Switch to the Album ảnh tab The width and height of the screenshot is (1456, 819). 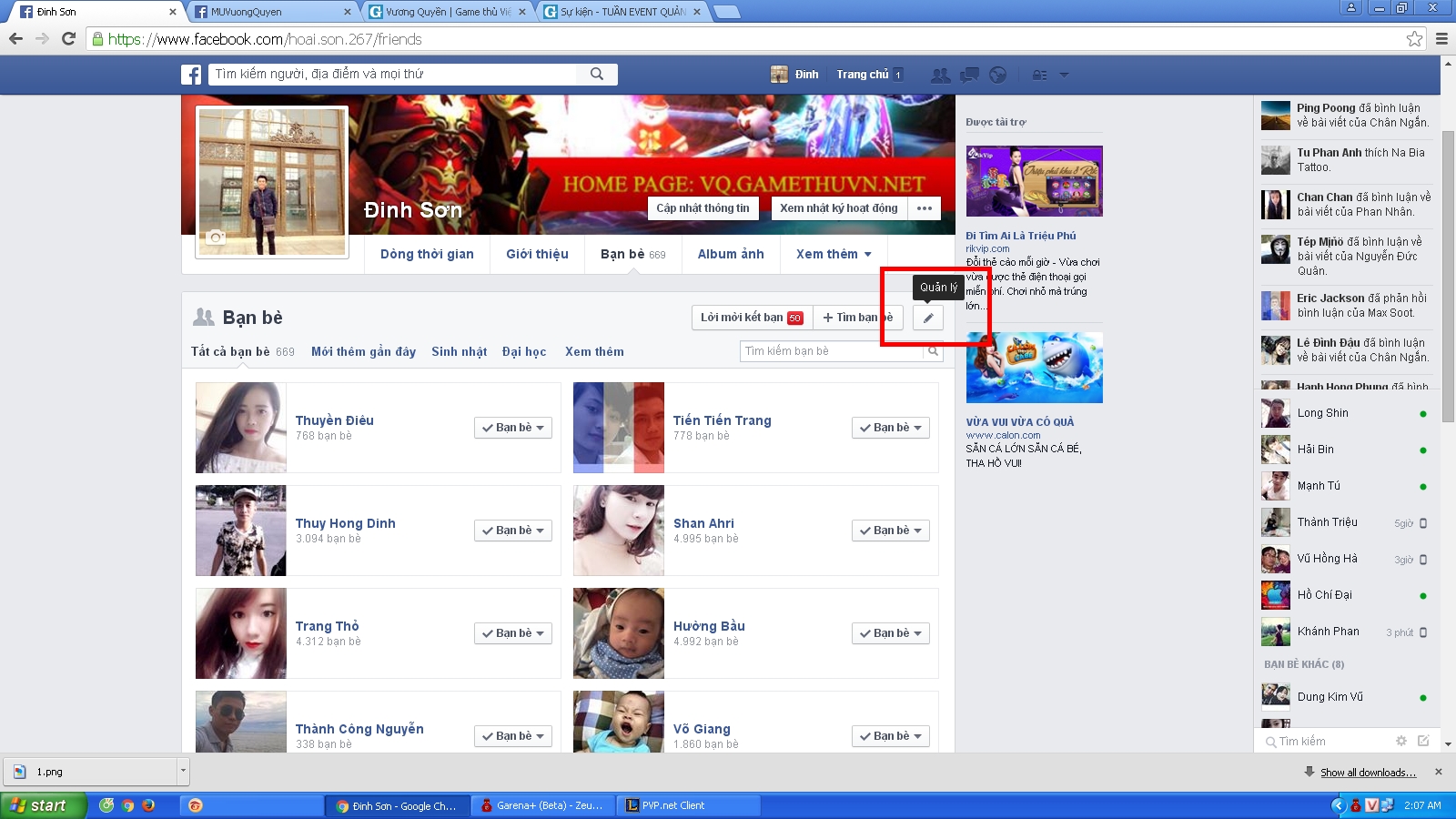click(x=731, y=255)
